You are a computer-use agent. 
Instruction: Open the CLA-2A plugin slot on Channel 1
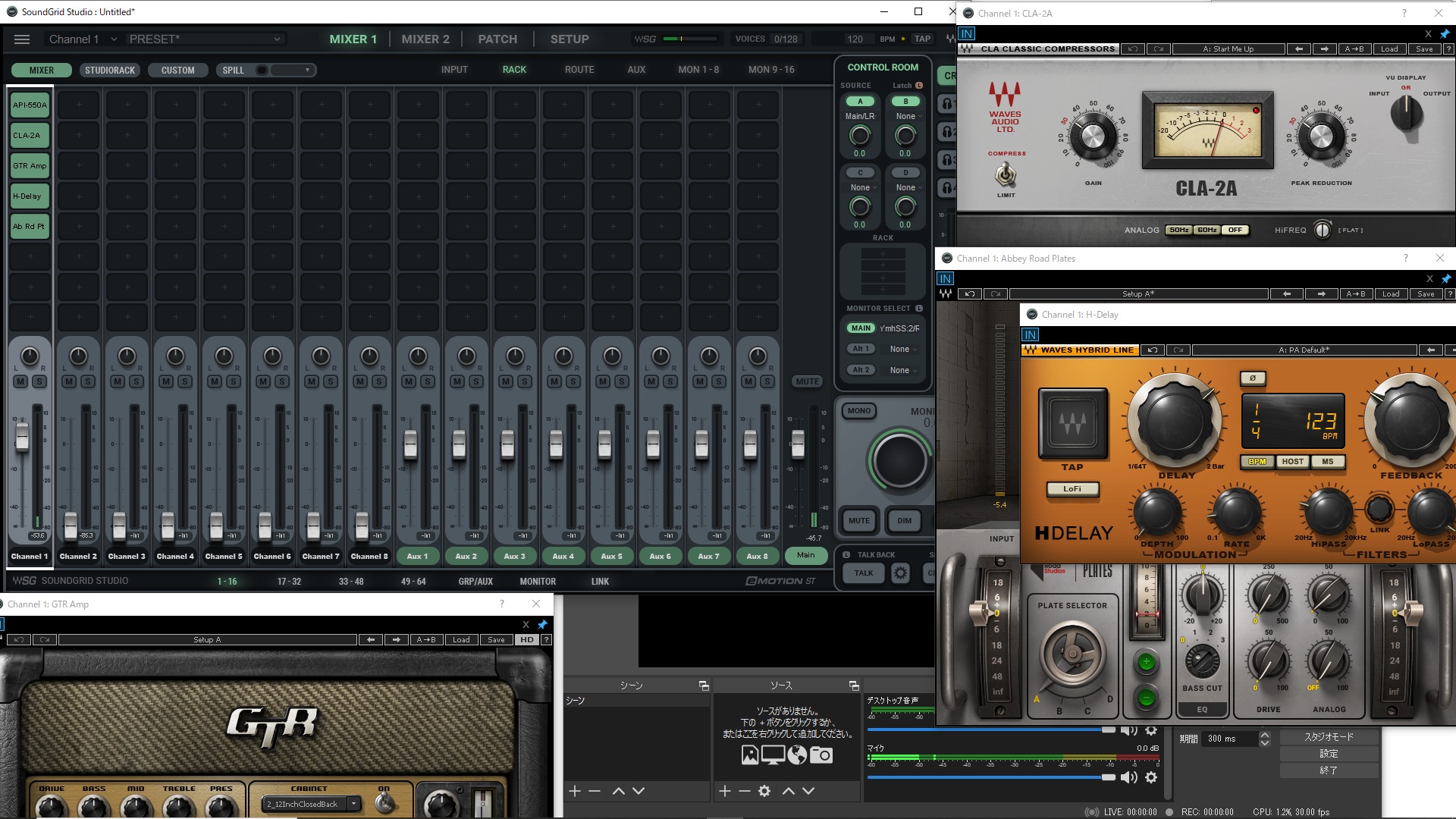(x=30, y=136)
